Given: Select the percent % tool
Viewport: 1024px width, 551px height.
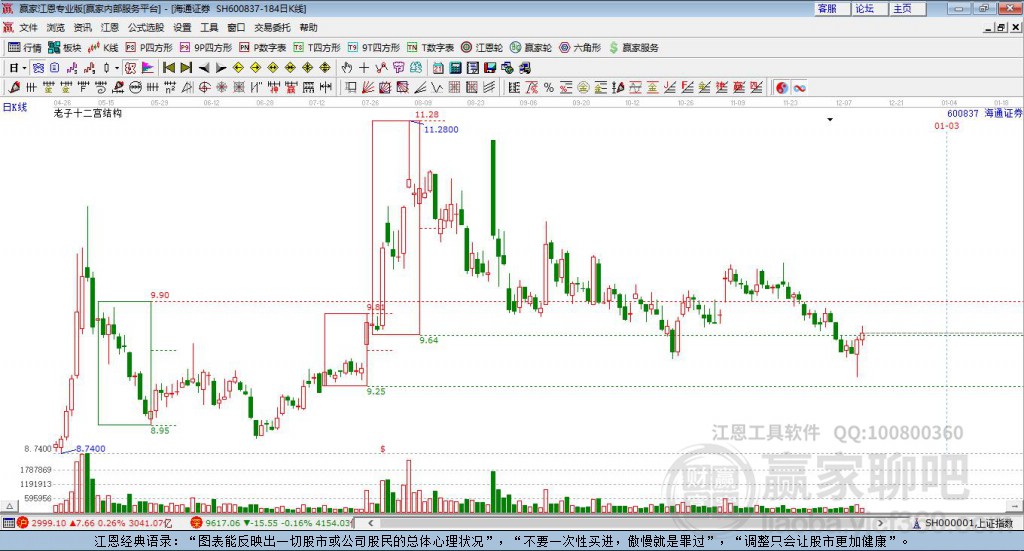Looking at the screenshot, I should tap(549, 87).
